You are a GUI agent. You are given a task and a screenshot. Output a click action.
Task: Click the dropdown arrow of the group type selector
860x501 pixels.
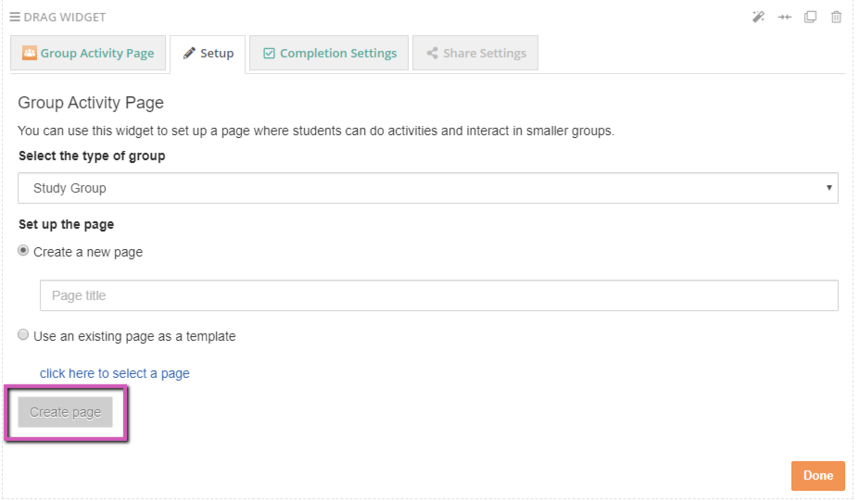(829, 188)
